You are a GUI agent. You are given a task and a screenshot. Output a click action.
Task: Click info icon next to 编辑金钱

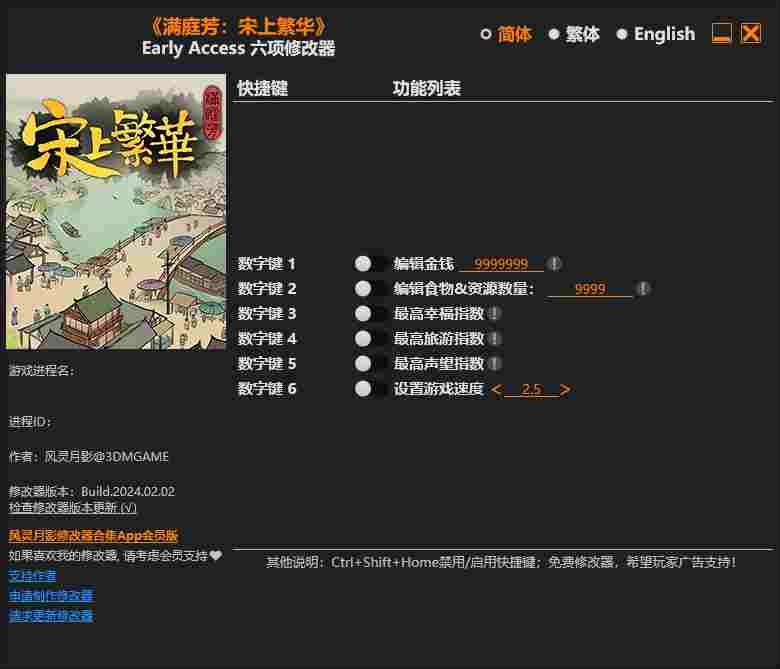[554, 264]
